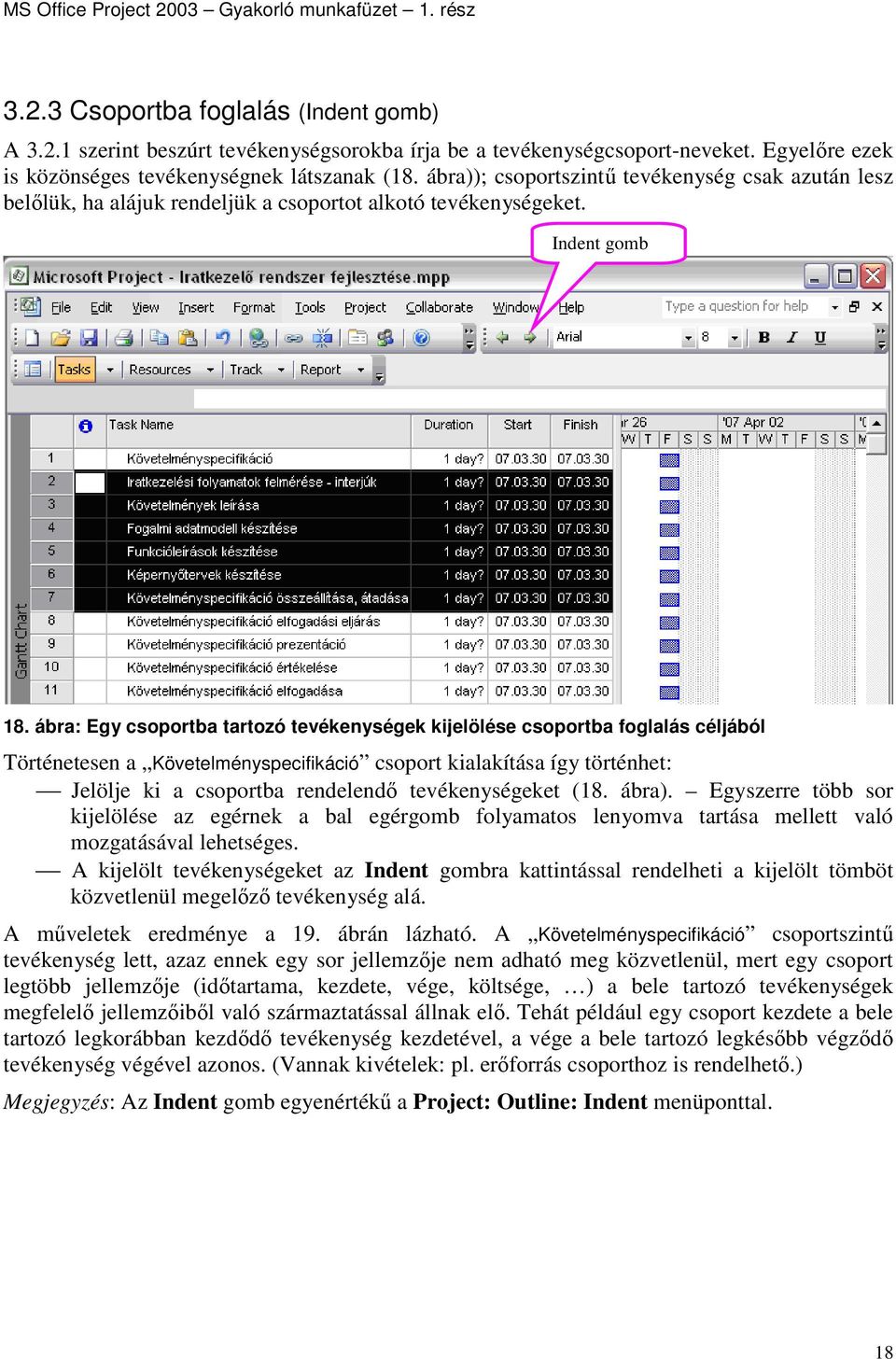Expand Standard toolbar options chevron
The width and height of the screenshot is (896, 1359).
[x=469, y=338]
